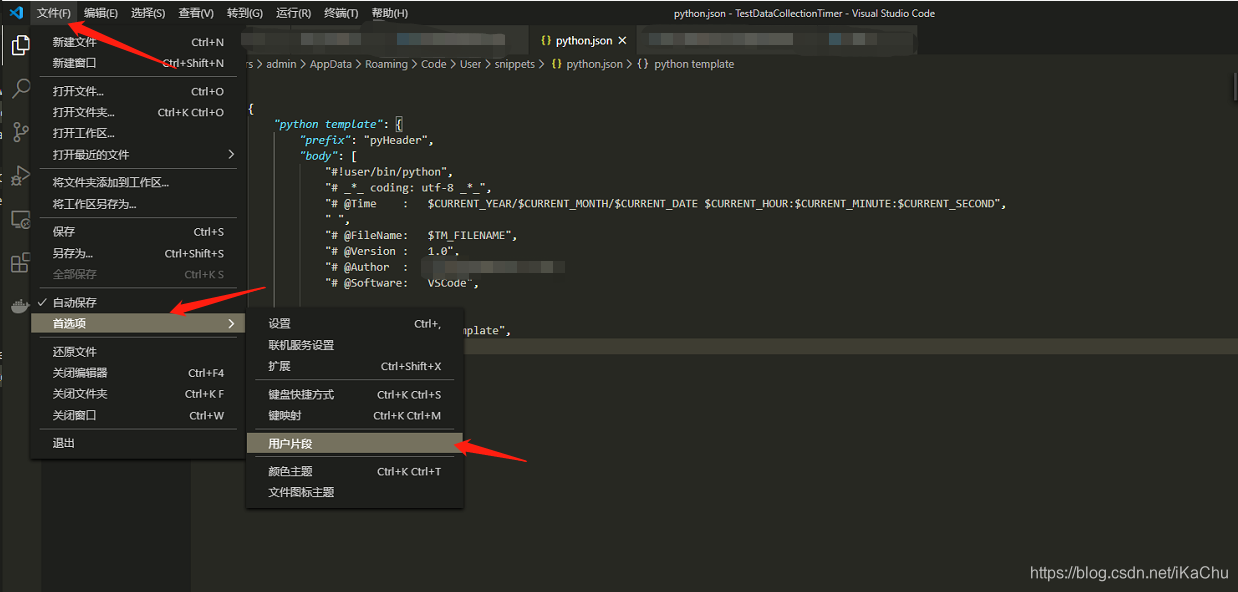Click the "prefix" key in editor

click(x=323, y=140)
